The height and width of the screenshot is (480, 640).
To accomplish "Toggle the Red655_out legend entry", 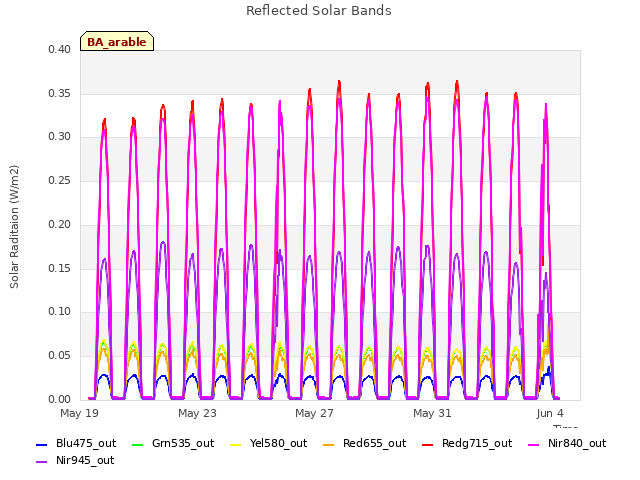I will click(364, 443).
